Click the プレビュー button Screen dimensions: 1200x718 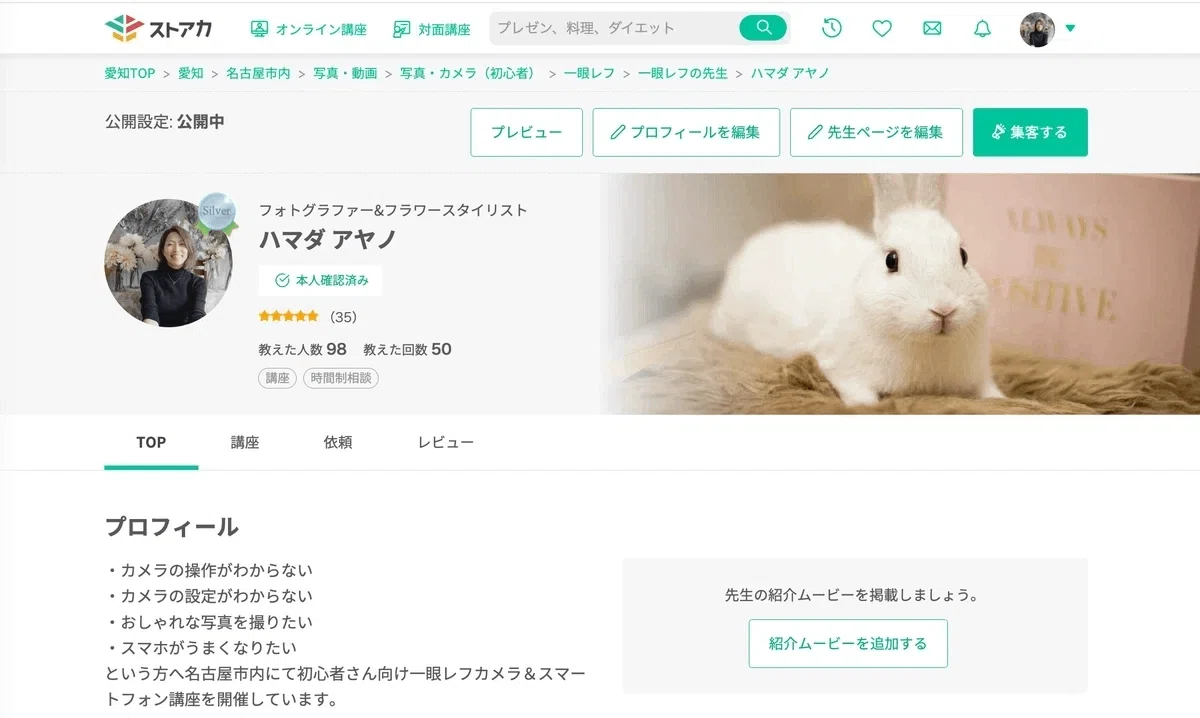point(526,132)
